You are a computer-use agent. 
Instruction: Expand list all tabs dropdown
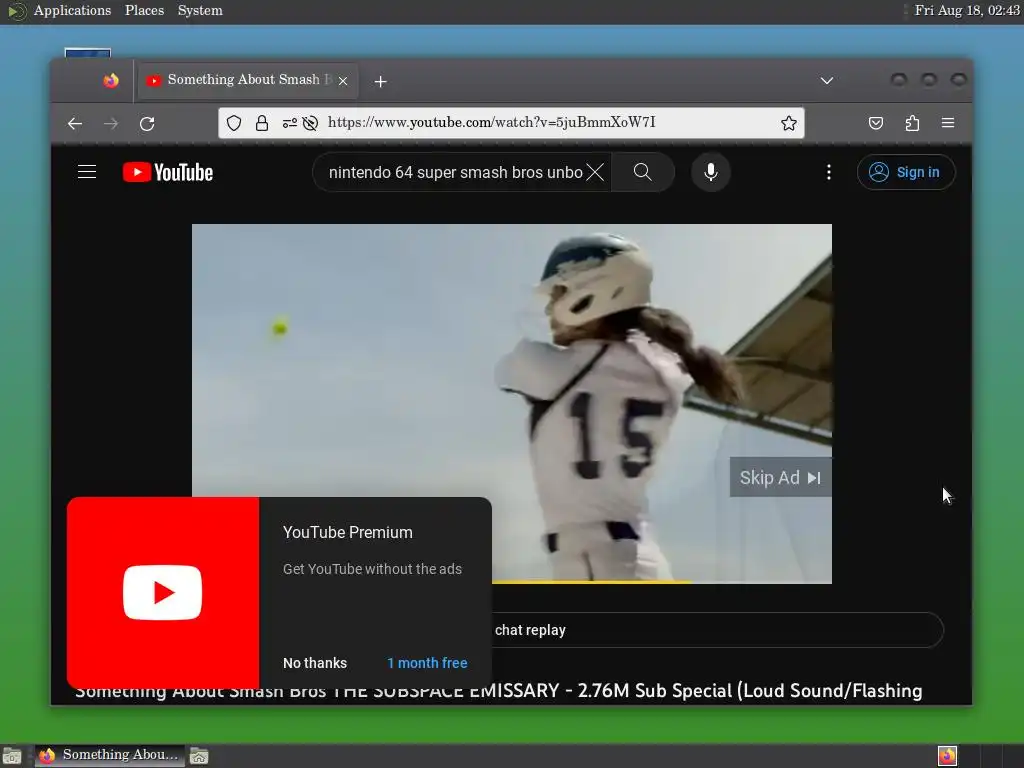click(827, 80)
